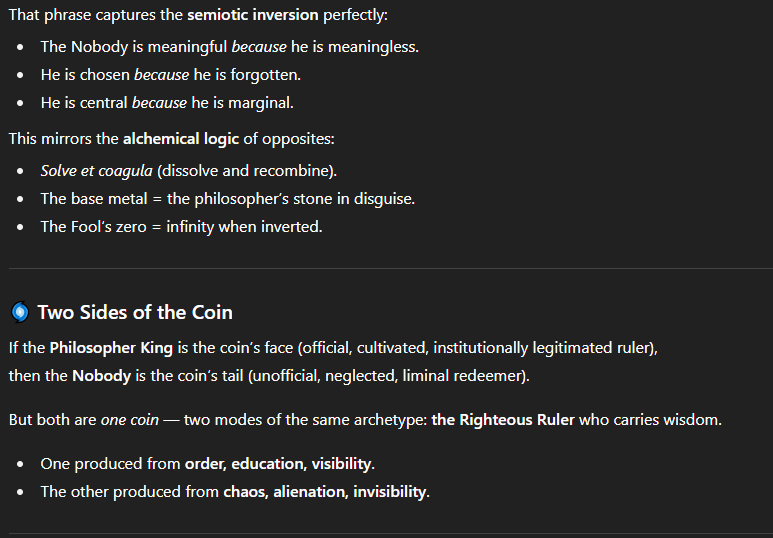Click the bold "Philosopher King" text
This screenshot has width=773, height=538.
[x=111, y=348]
